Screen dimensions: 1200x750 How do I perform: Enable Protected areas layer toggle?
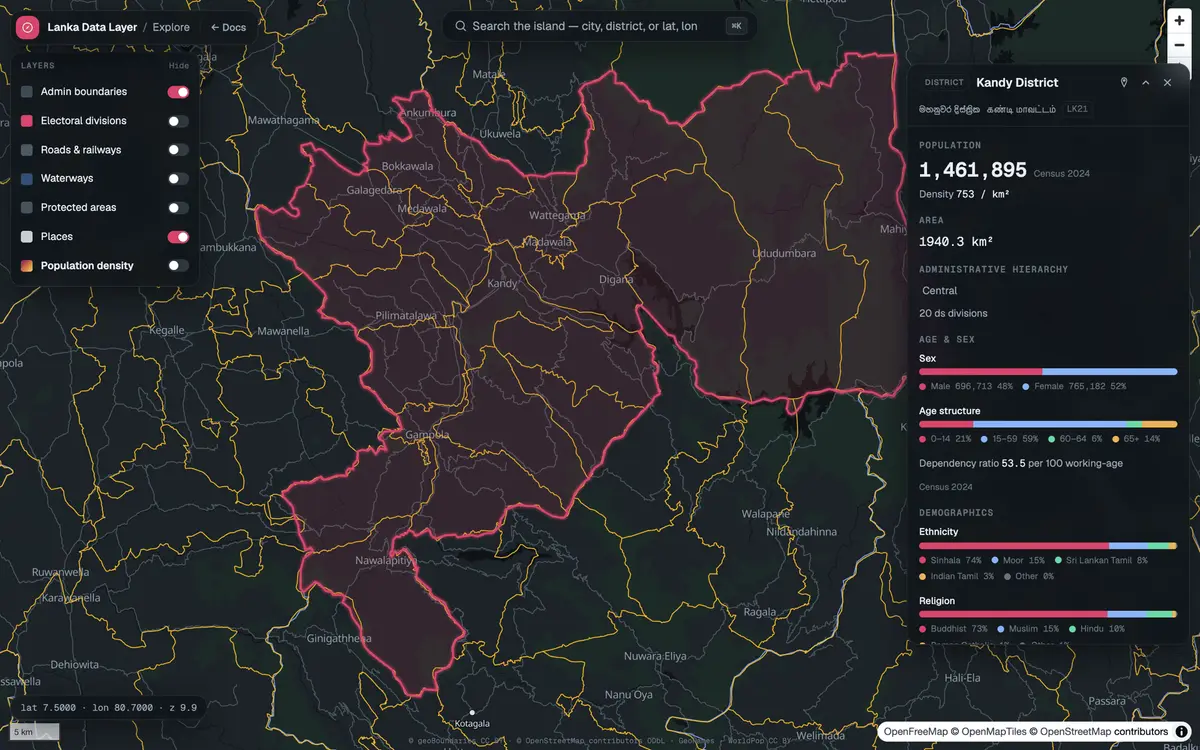178,208
